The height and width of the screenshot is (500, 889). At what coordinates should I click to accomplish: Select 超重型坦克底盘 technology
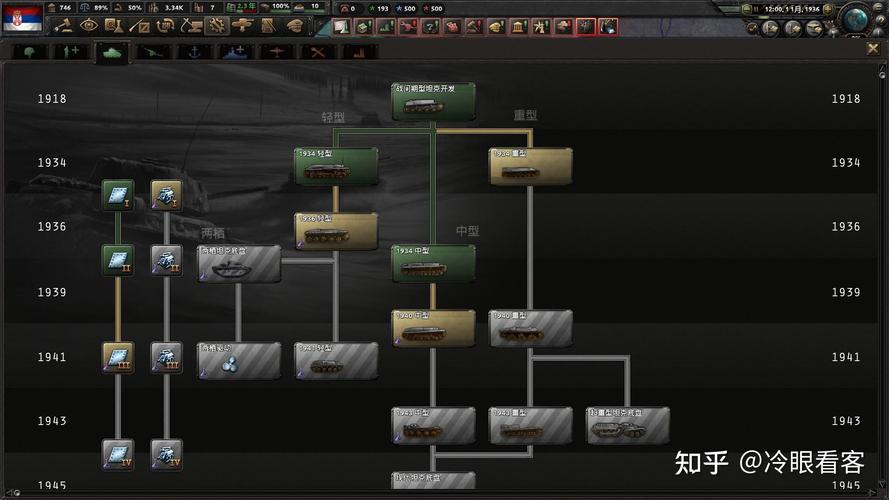point(628,425)
